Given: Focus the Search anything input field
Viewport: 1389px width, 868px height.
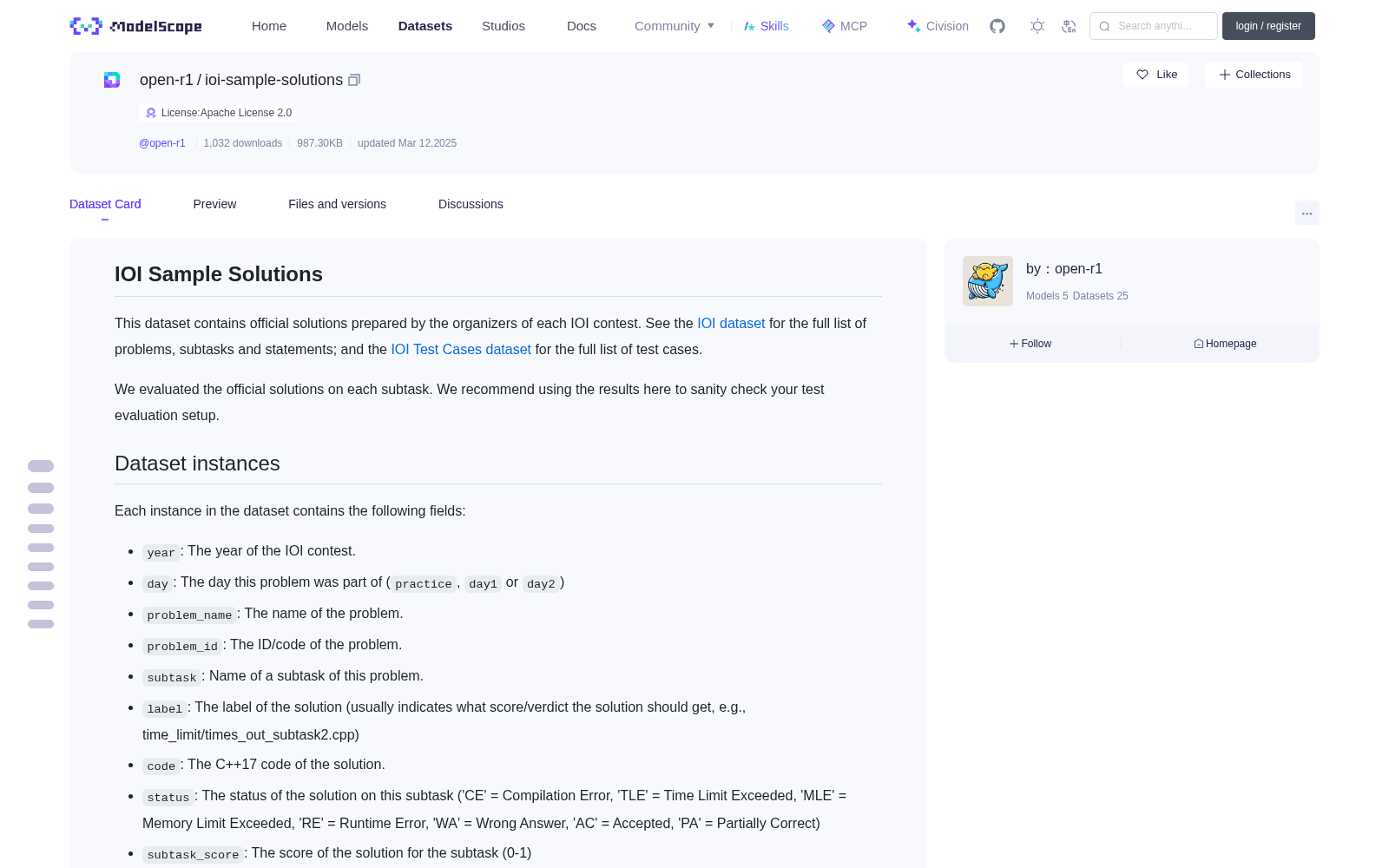Looking at the screenshot, I should click(1154, 26).
